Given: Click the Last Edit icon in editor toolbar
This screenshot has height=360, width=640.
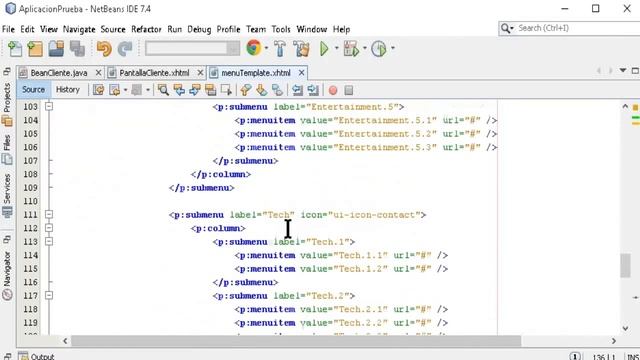Looking at the screenshot, I should tap(98, 90).
